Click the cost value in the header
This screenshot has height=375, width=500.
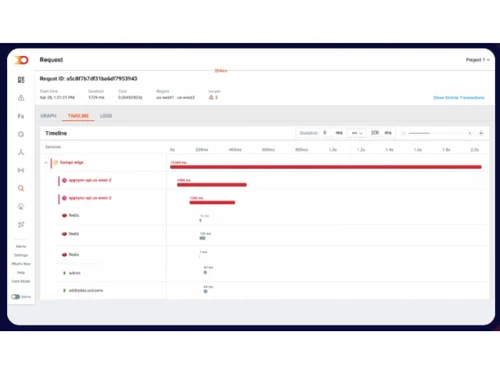click(x=130, y=97)
